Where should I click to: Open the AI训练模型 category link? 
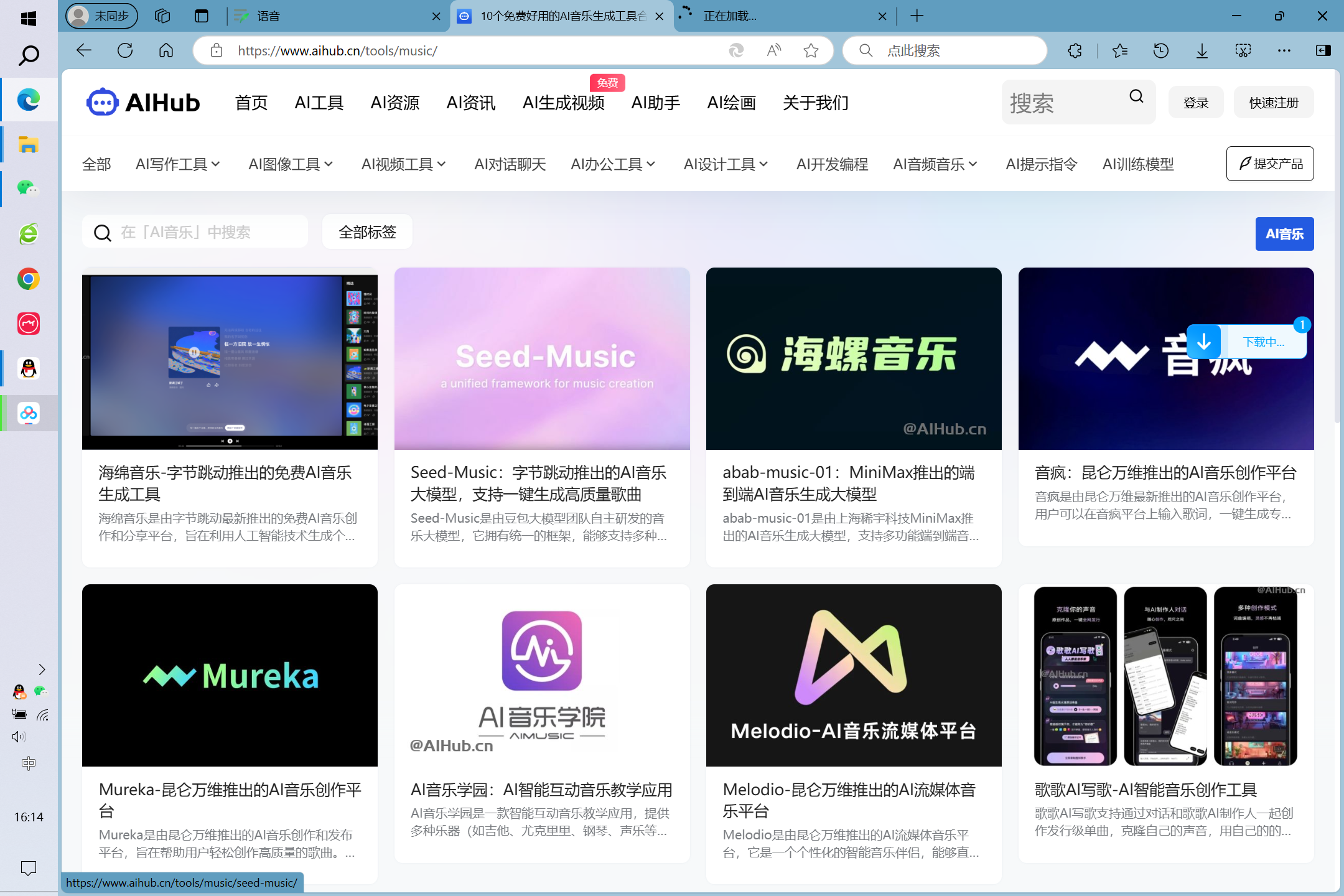pyautogui.click(x=1138, y=164)
